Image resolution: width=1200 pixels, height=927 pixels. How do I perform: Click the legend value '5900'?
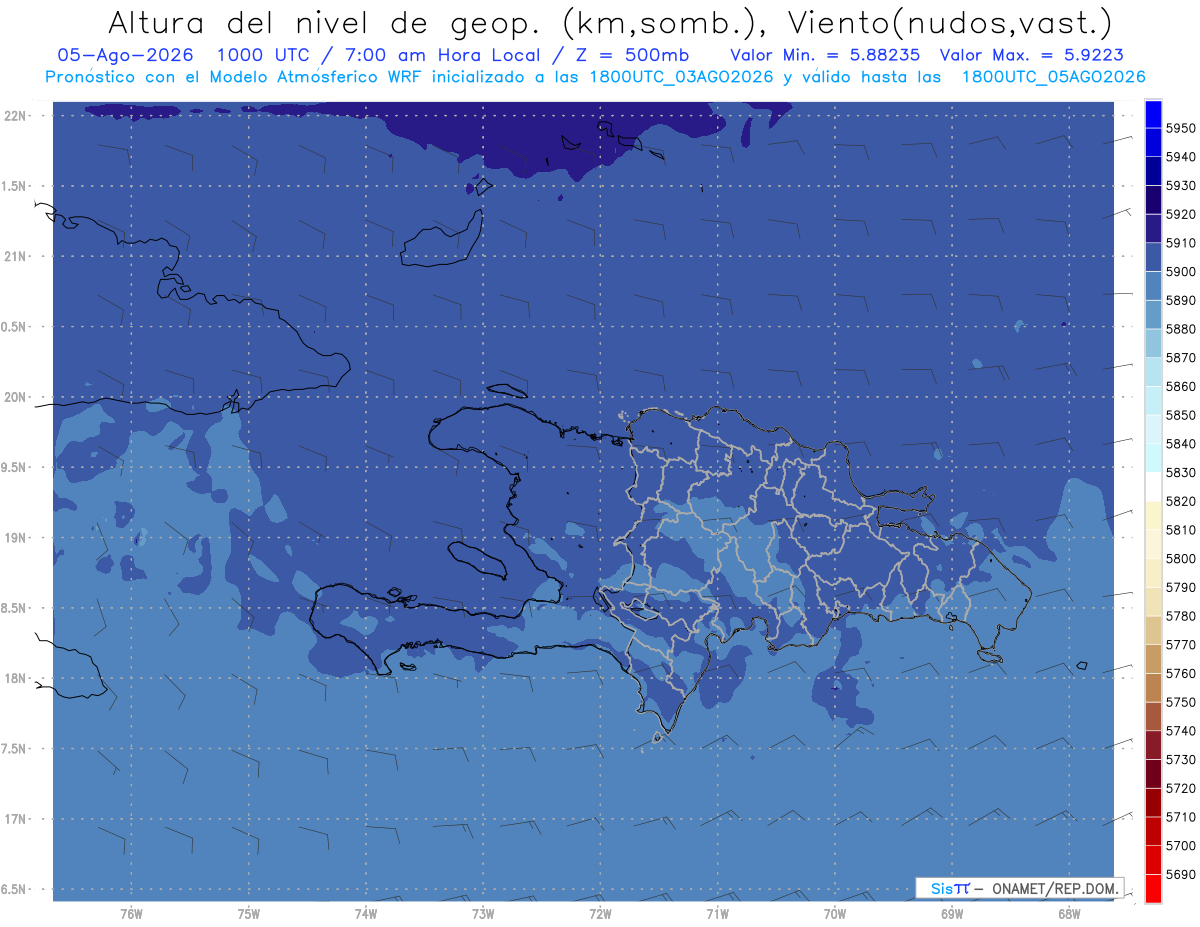(x=1181, y=271)
